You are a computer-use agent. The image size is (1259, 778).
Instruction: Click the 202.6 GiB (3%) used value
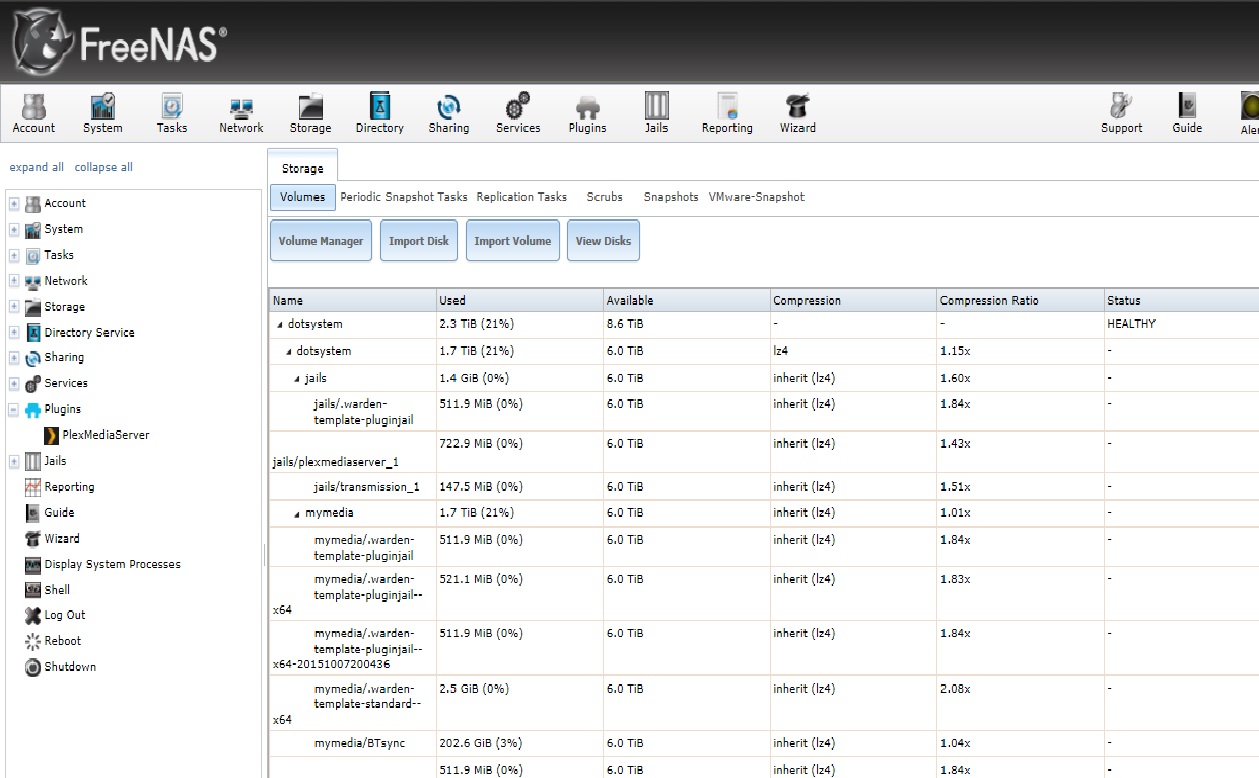click(x=481, y=743)
